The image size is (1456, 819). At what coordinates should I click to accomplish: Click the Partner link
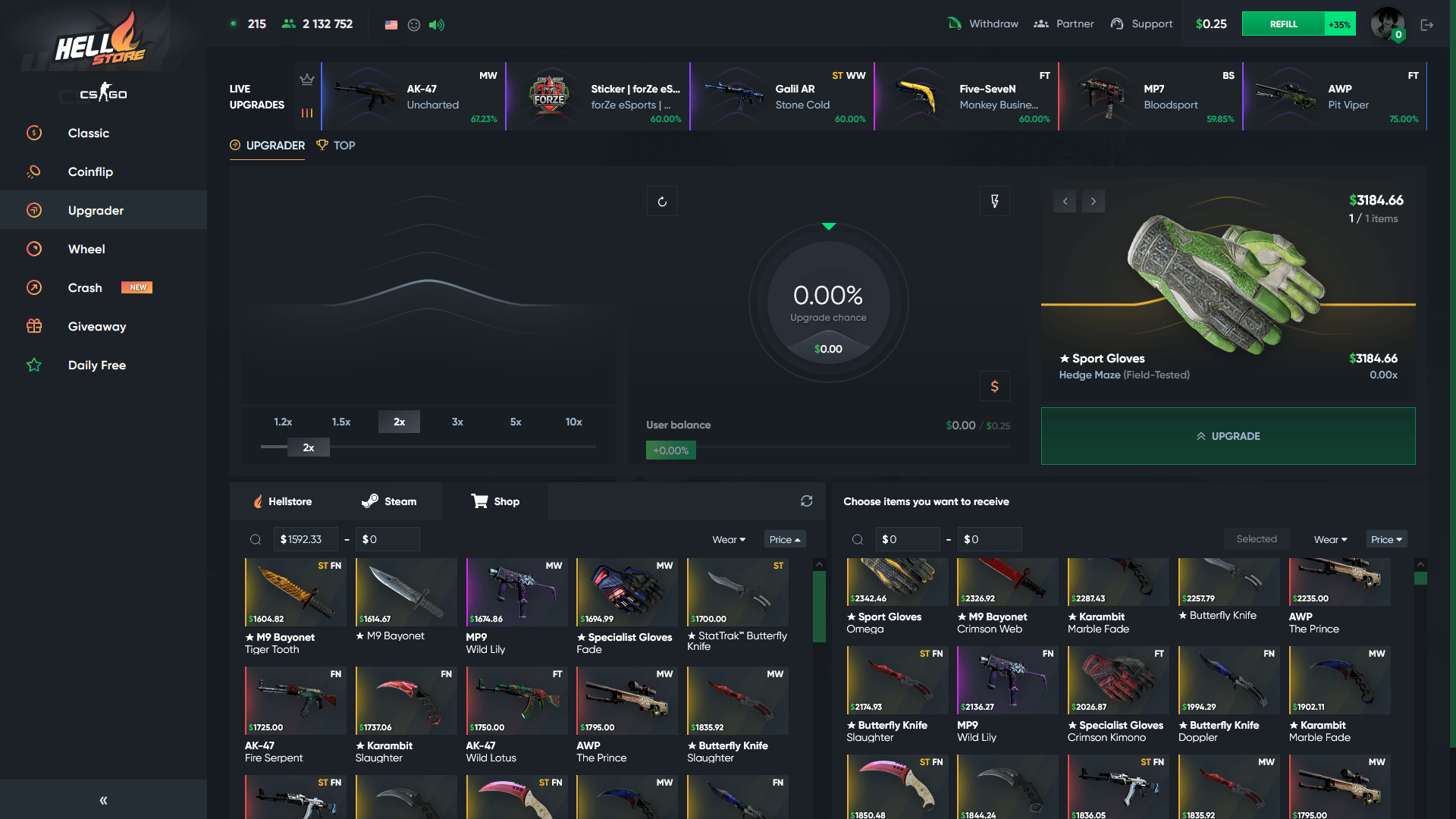tap(1064, 24)
